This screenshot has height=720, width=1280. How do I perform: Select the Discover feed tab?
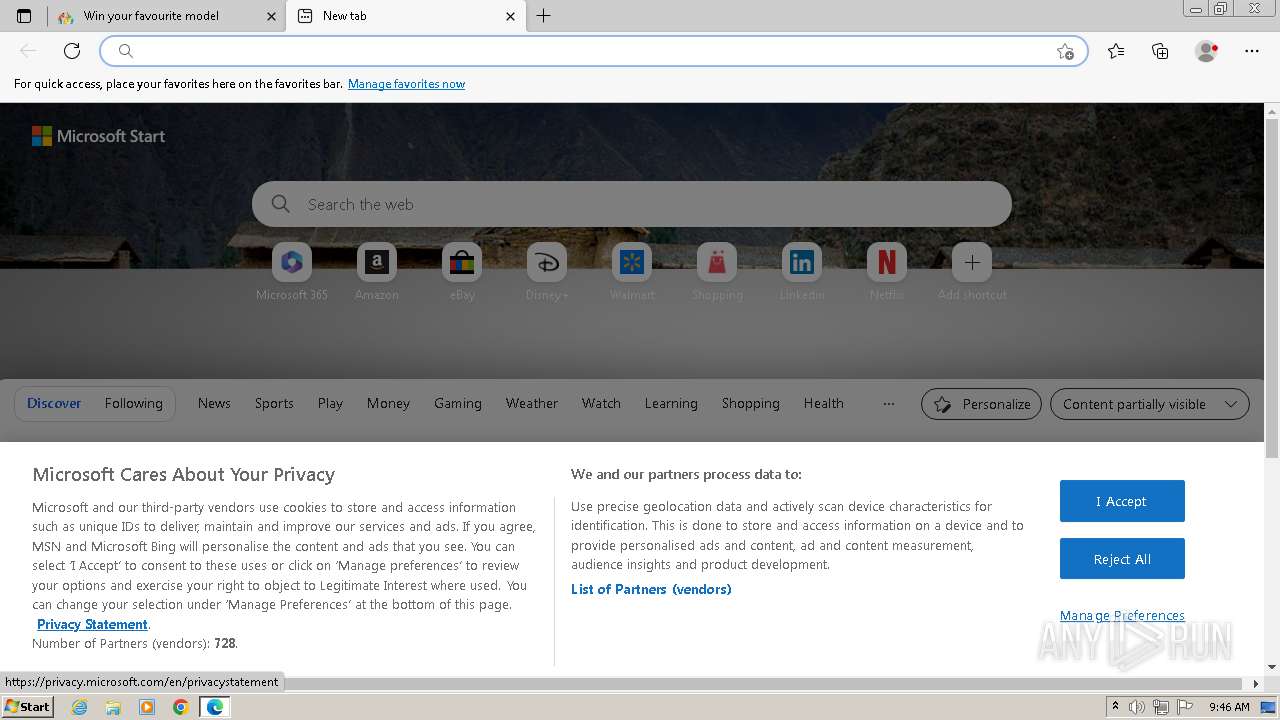pyautogui.click(x=54, y=403)
